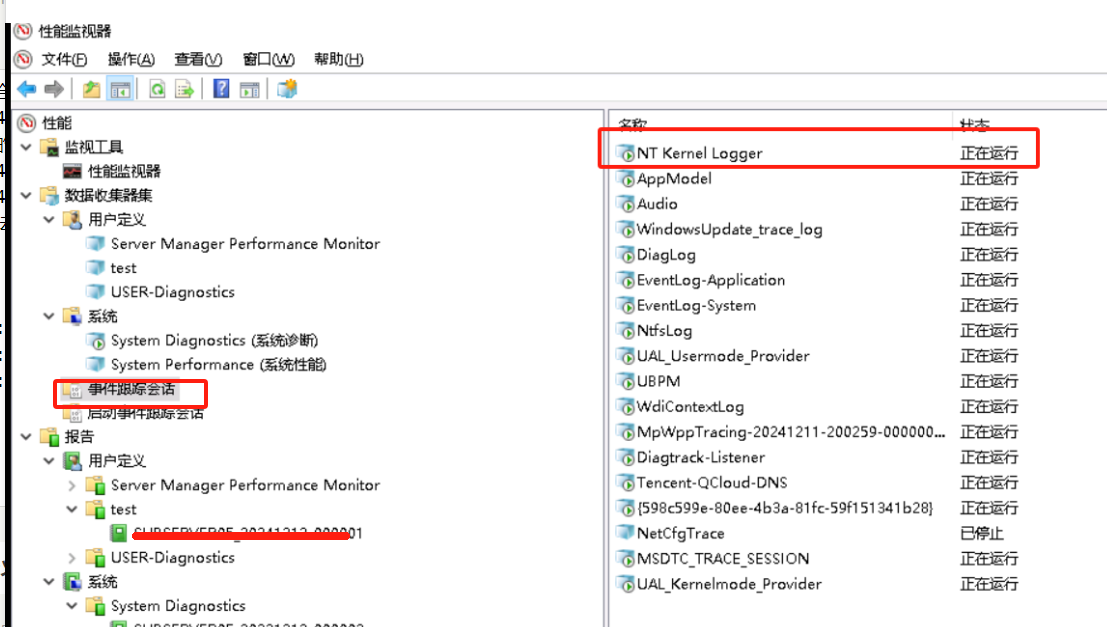Click the NetCfgTrace session icon
The image size is (1107, 627).
pyautogui.click(x=625, y=533)
